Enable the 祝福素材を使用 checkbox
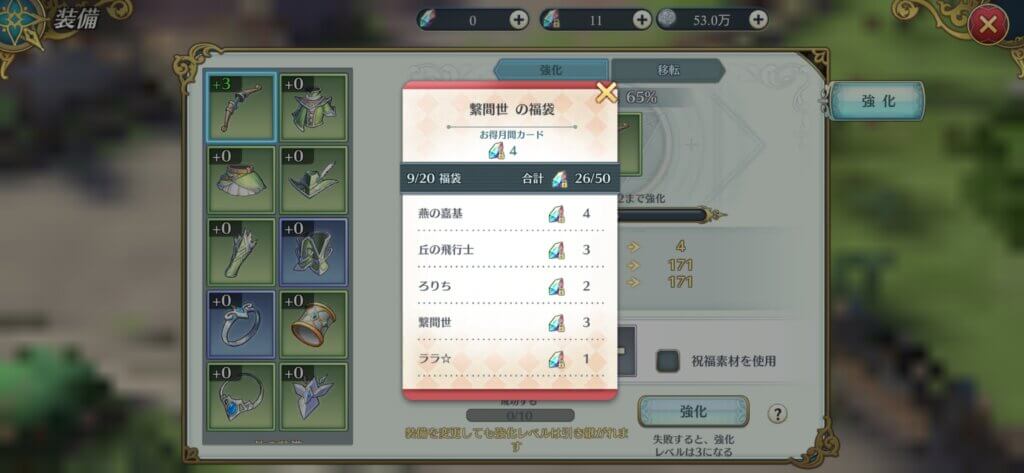The image size is (1024, 473). point(667,361)
